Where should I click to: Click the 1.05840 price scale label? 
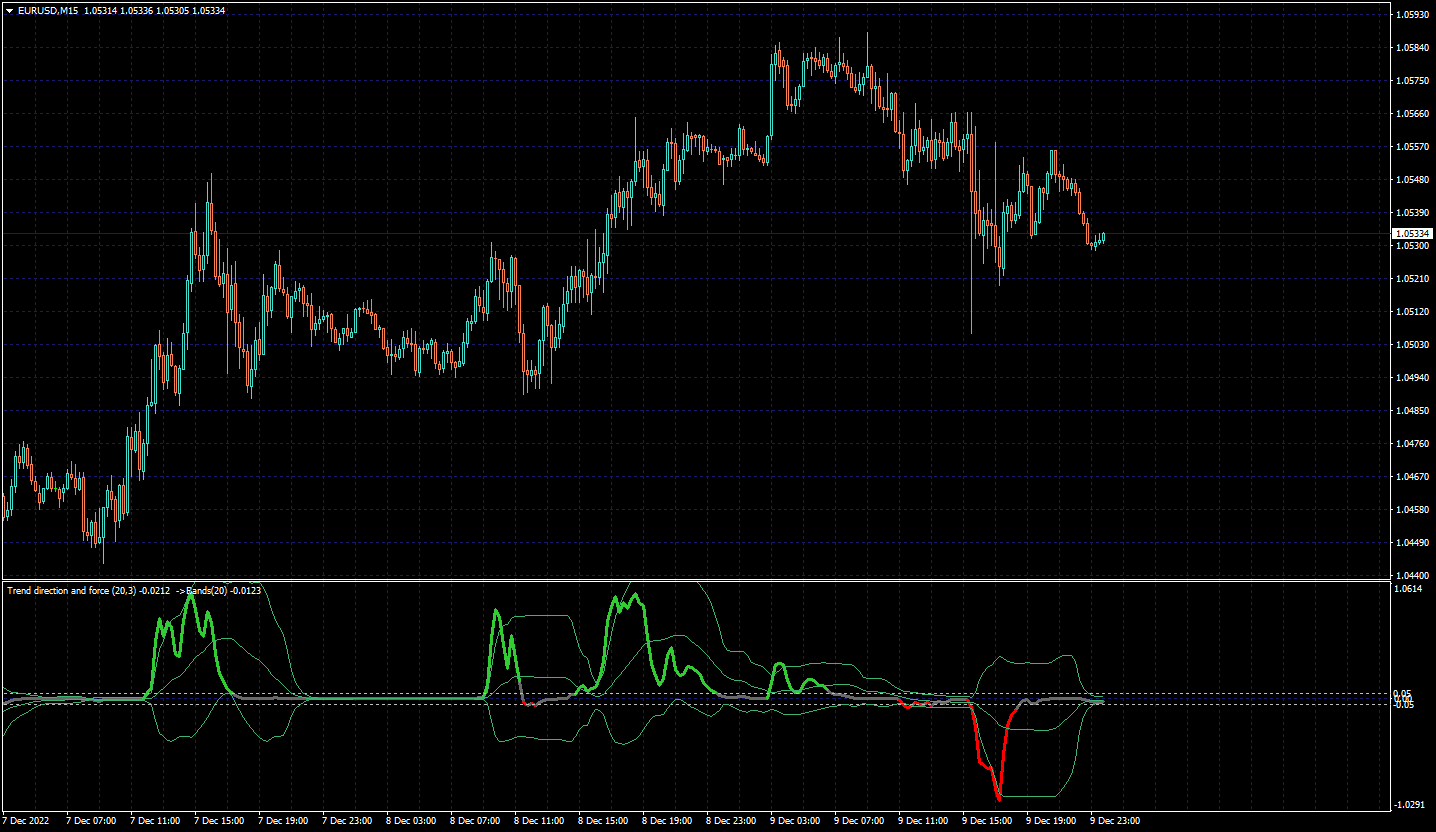point(1412,47)
